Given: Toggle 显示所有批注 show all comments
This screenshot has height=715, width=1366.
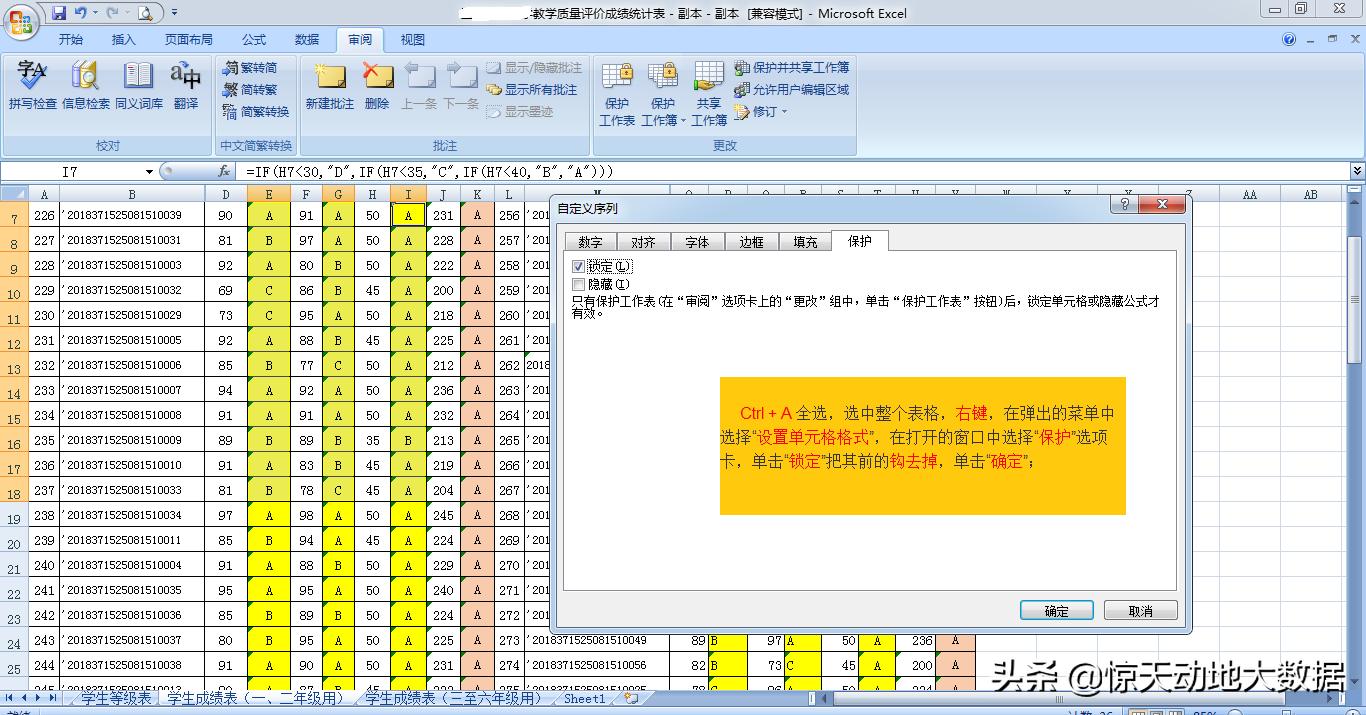Looking at the screenshot, I should click(539, 89).
